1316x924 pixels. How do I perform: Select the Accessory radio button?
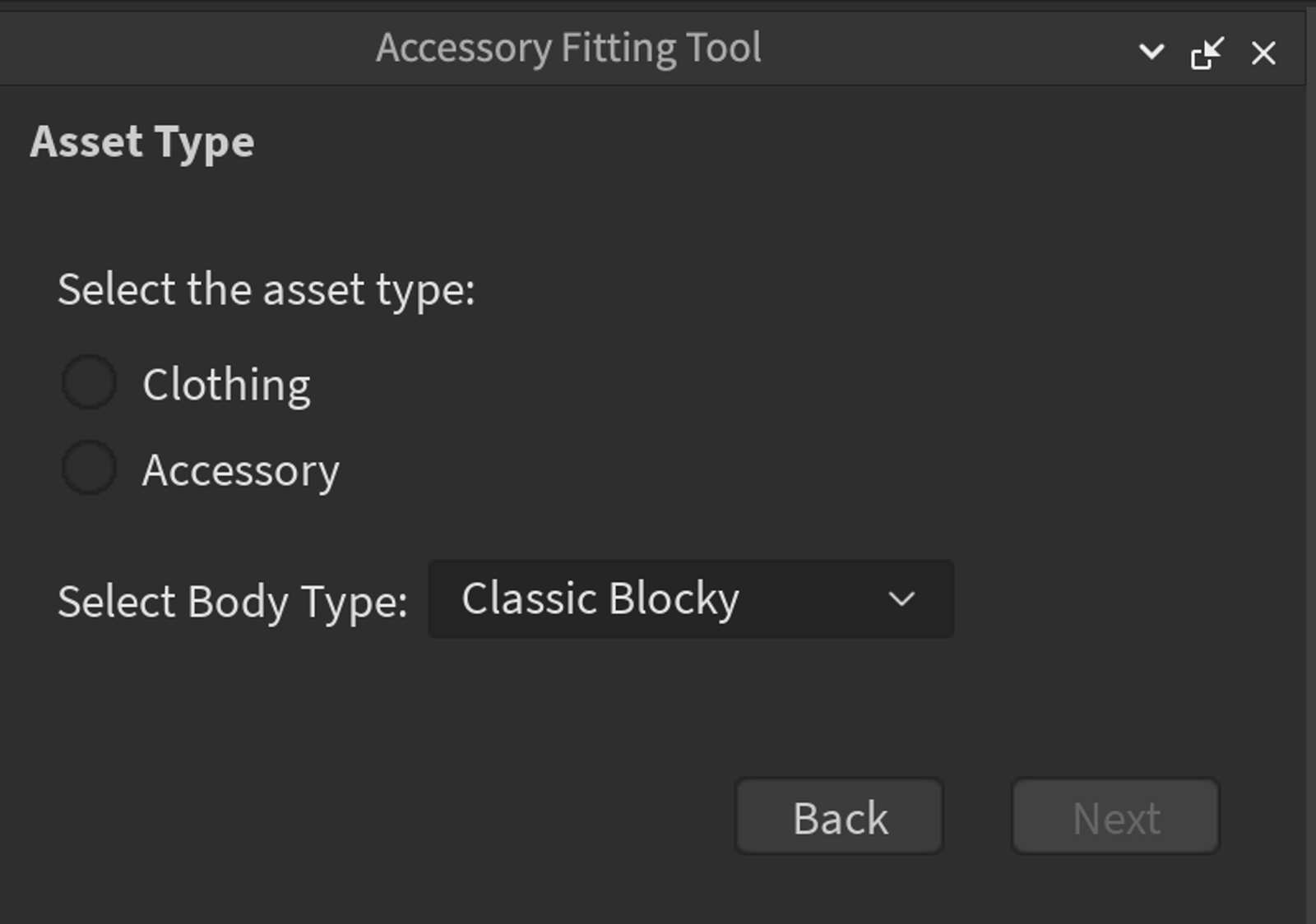89,468
